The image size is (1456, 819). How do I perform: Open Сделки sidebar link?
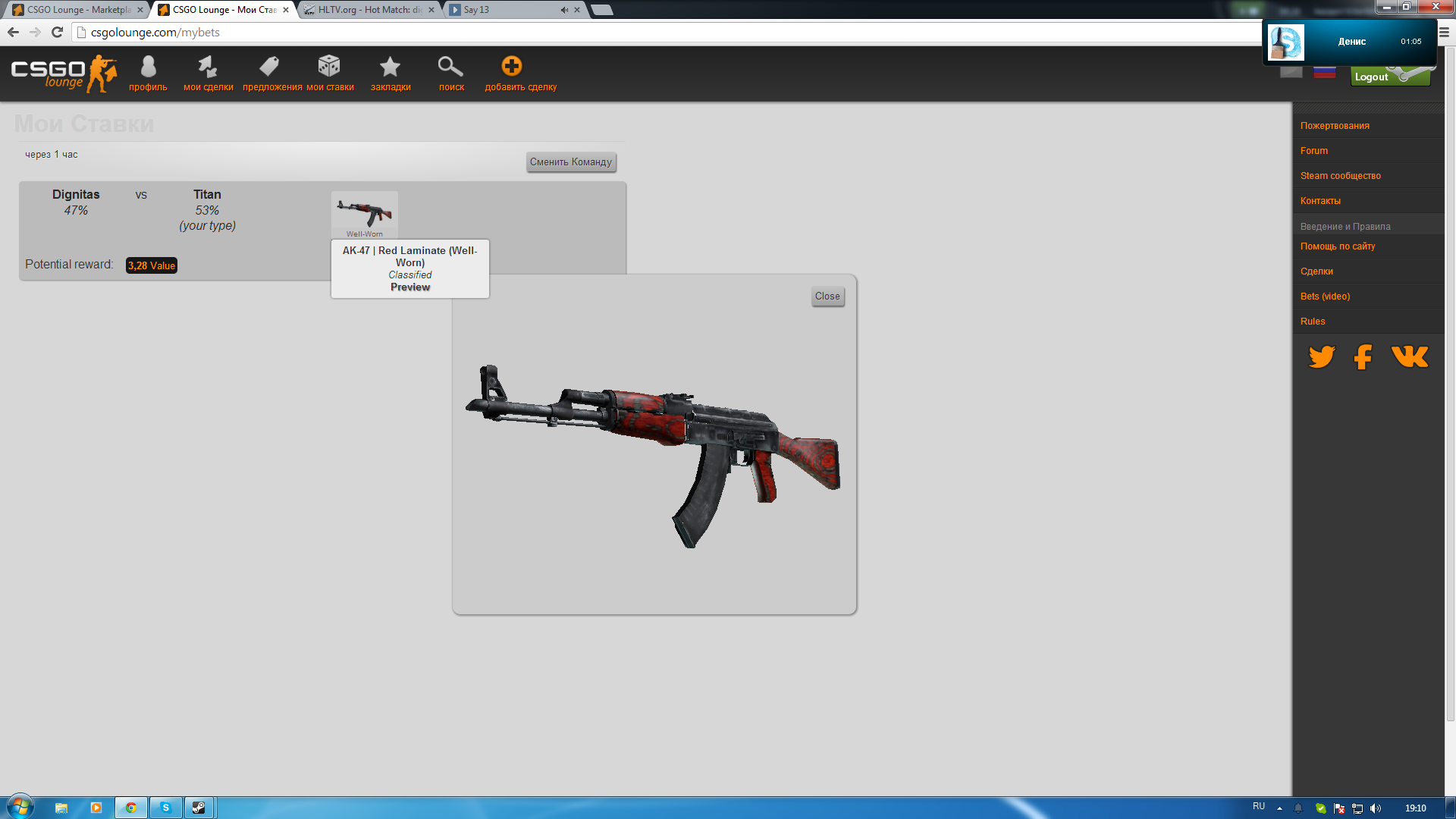(x=1316, y=271)
